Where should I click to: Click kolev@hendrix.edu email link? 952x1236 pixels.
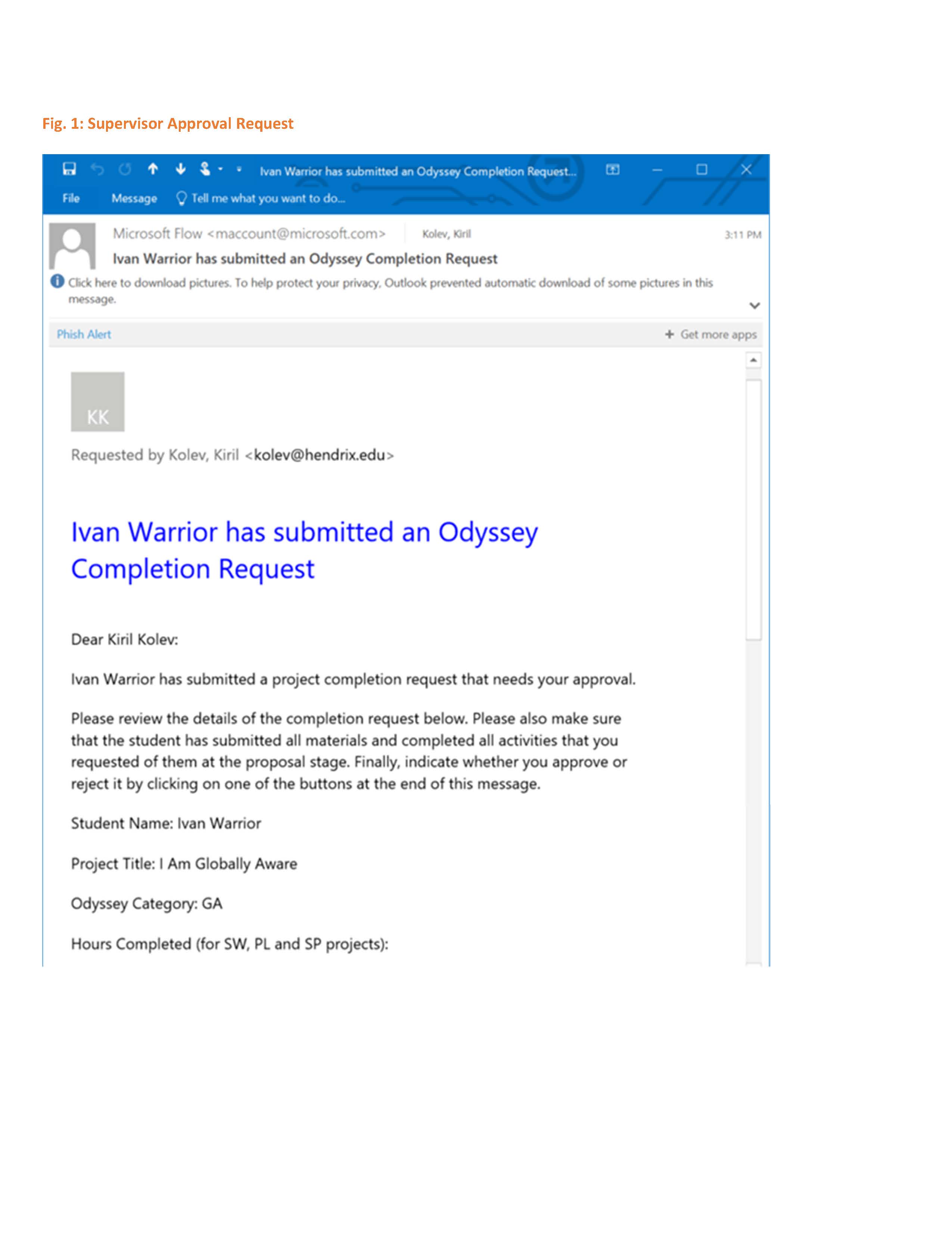(319, 455)
